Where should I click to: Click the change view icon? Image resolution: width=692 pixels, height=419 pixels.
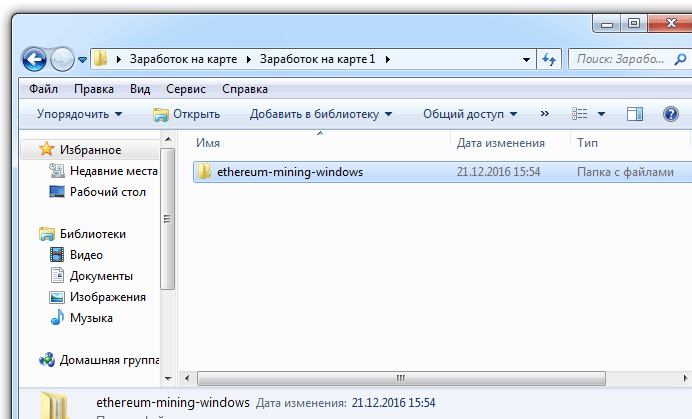click(580, 114)
